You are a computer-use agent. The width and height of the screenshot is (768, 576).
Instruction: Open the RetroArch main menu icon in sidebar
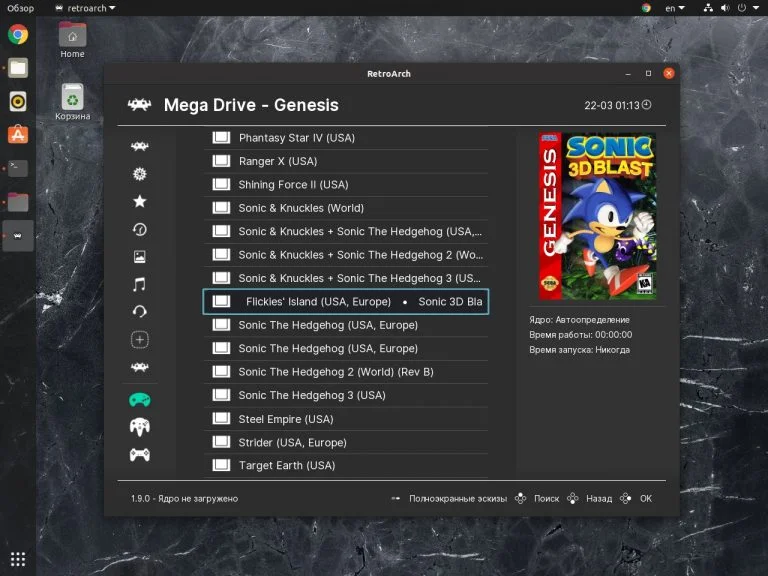[140, 146]
